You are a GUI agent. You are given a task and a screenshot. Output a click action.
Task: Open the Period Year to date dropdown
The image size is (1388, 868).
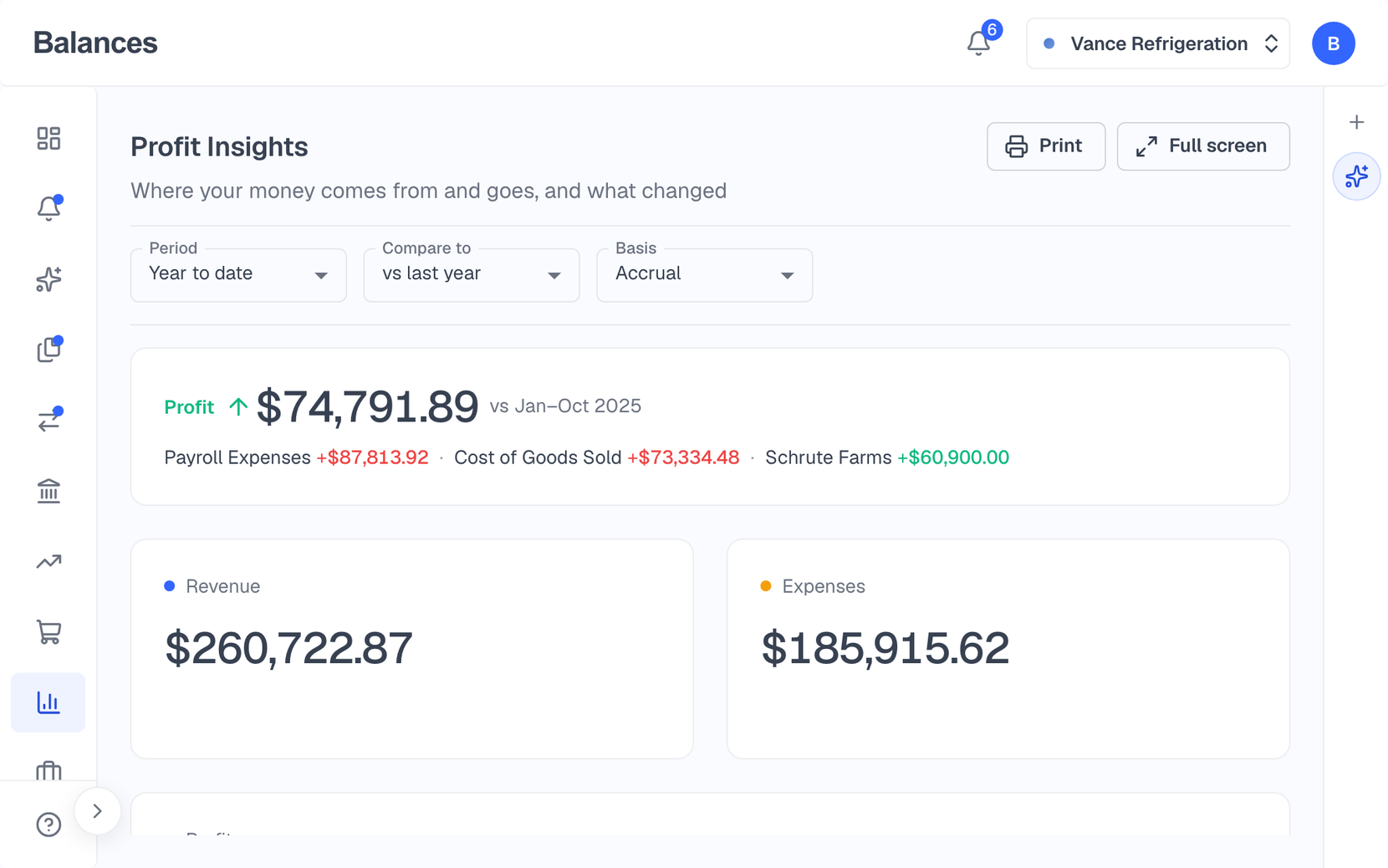tap(238, 274)
